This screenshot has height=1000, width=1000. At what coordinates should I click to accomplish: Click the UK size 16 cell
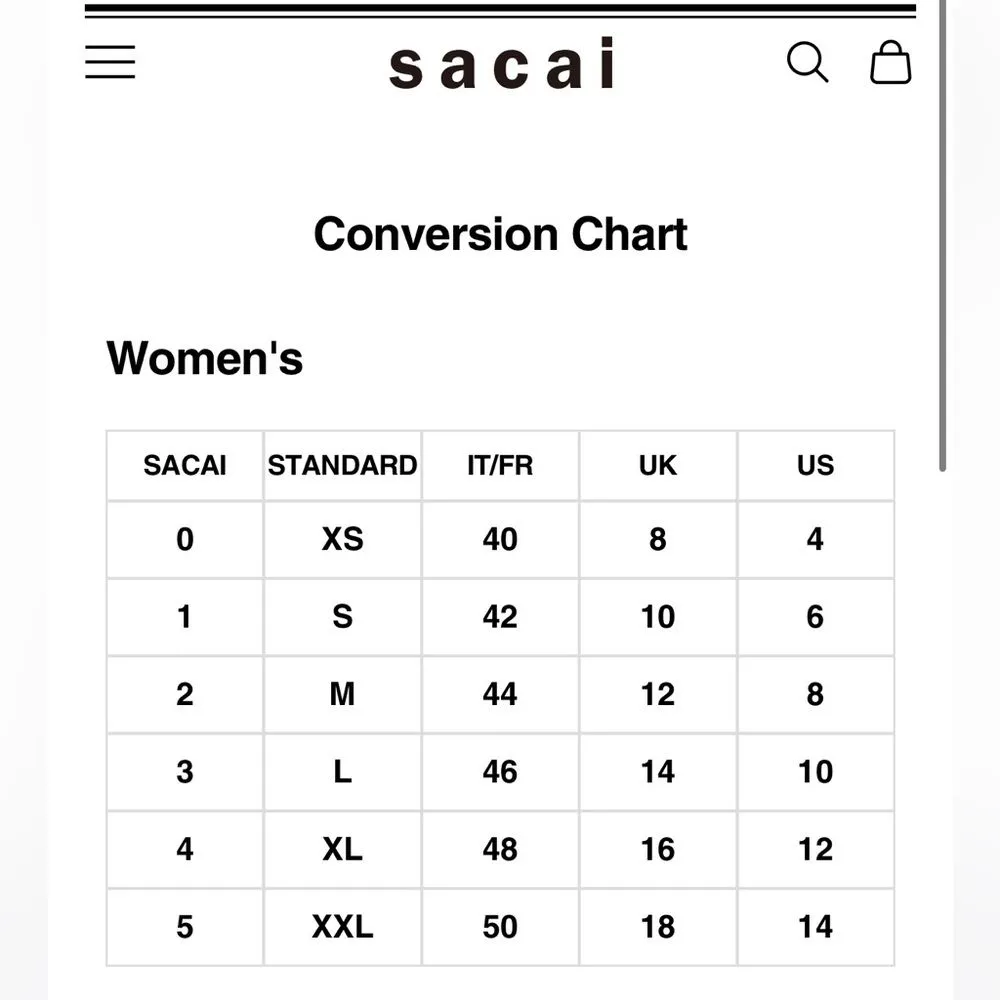[658, 850]
